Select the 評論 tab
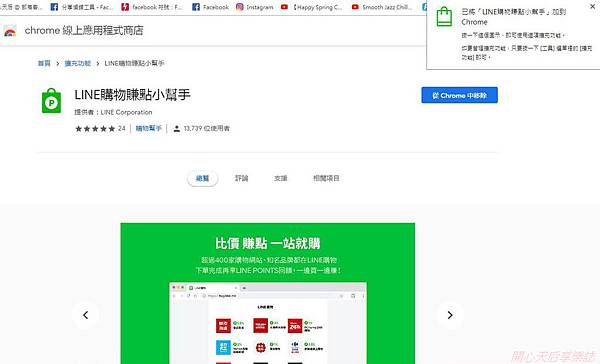This screenshot has height=364, width=600. click(241, 178)
